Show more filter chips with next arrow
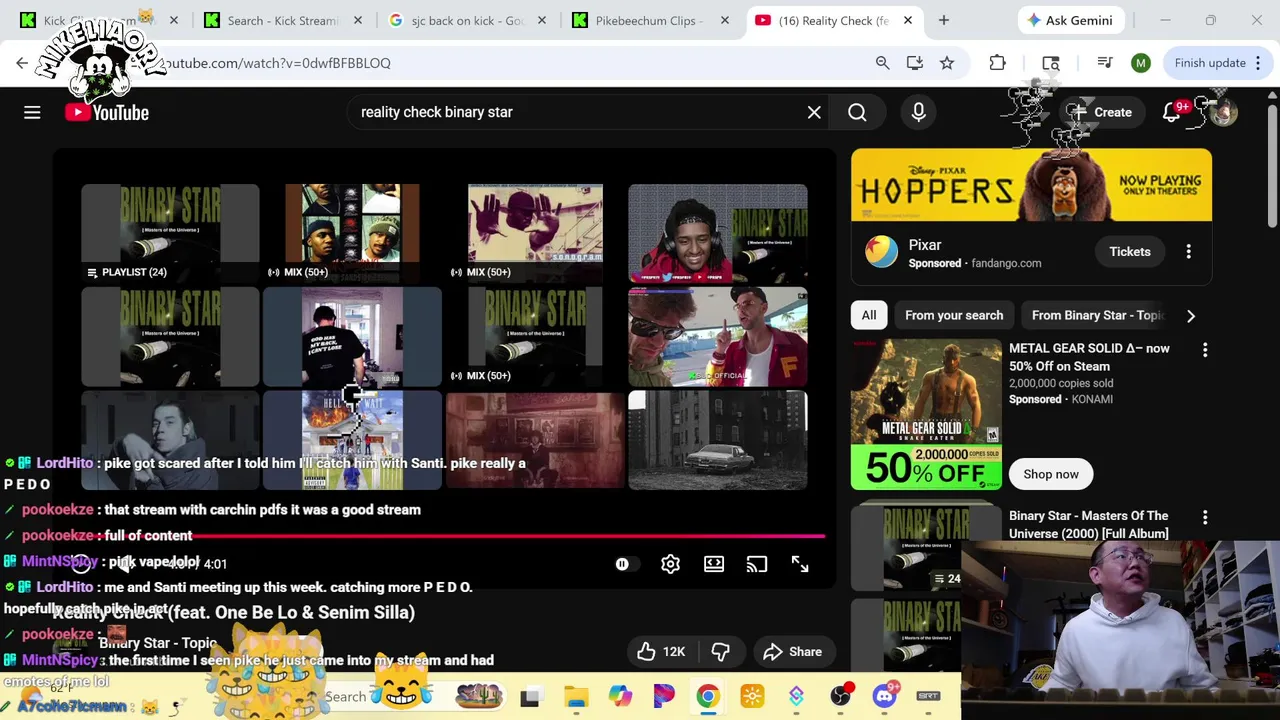The height and width of the screenshot is (720, 1280). [x=1190, y=315]
